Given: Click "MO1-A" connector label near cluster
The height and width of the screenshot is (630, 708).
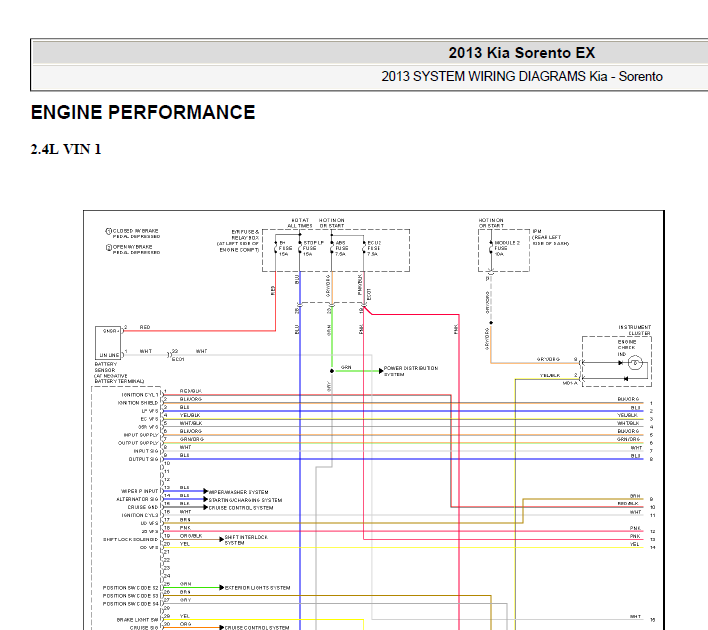Looking at the screenshot, I should tap(570, 383).
